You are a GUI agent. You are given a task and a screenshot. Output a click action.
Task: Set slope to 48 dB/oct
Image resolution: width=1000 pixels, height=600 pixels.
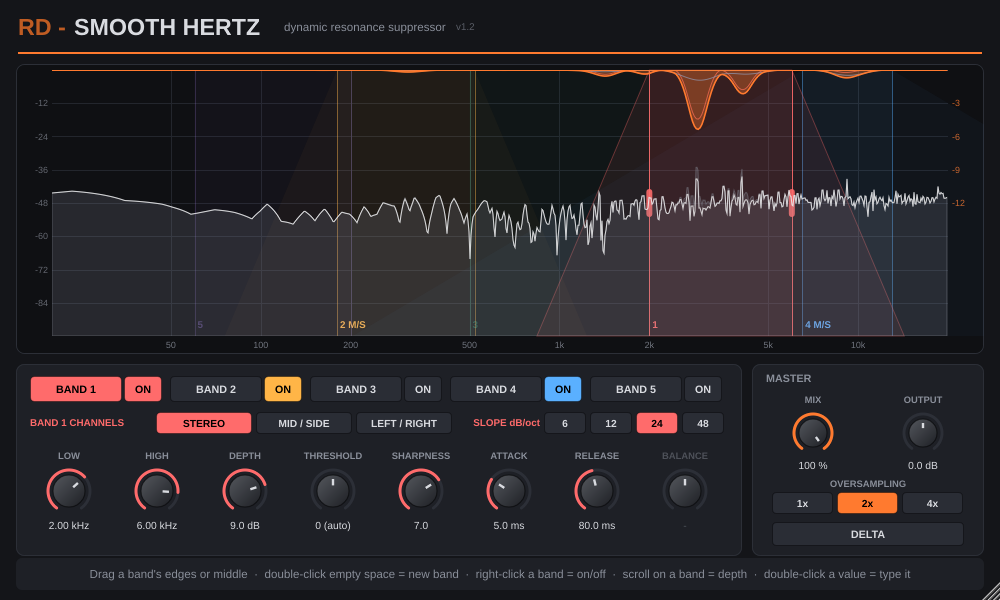pyautogui.click(x=703, y=423)
